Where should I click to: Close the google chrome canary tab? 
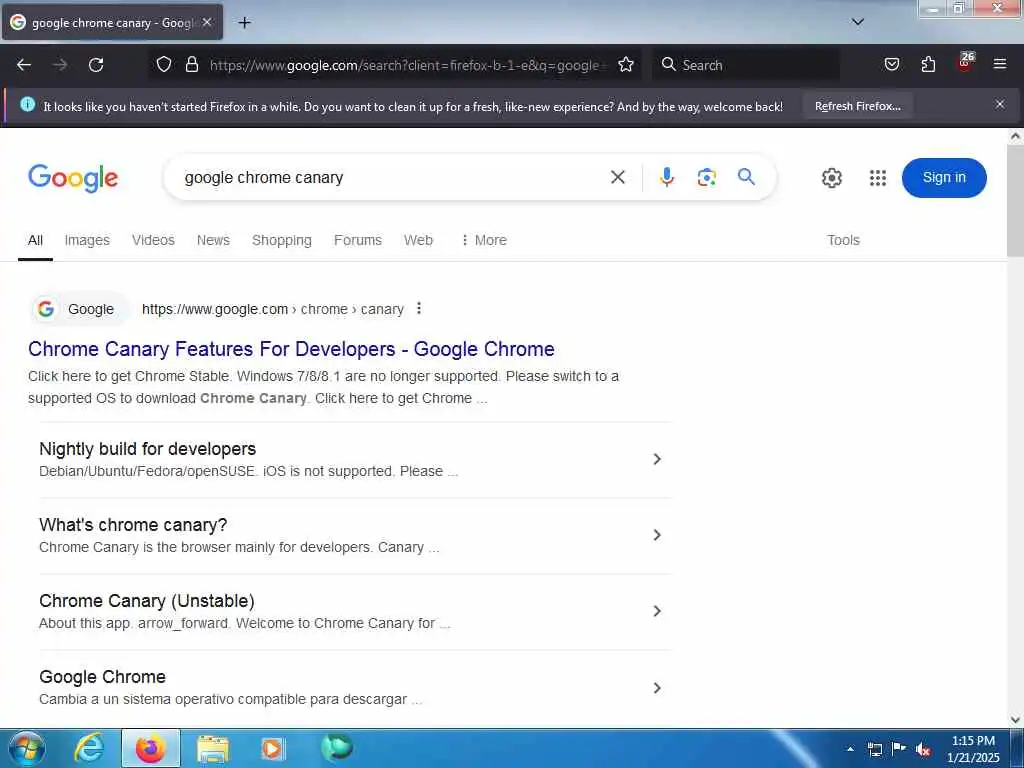pos(207,22)
